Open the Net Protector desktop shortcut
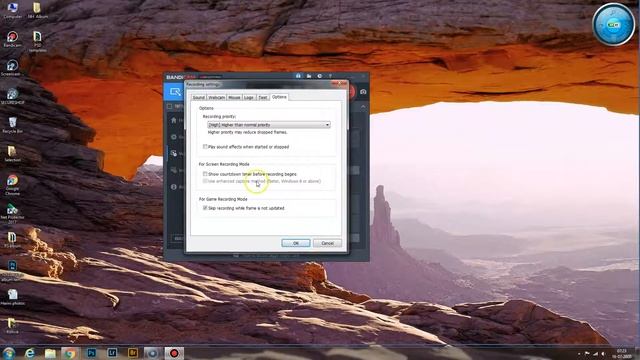This screenshot has height=360, width=640. pos(12,213)
